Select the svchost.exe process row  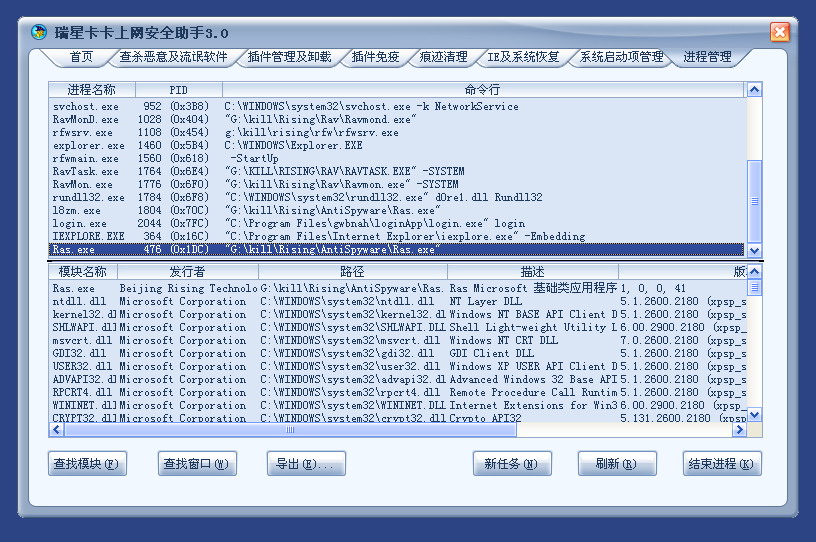click(x=397, y=106)
